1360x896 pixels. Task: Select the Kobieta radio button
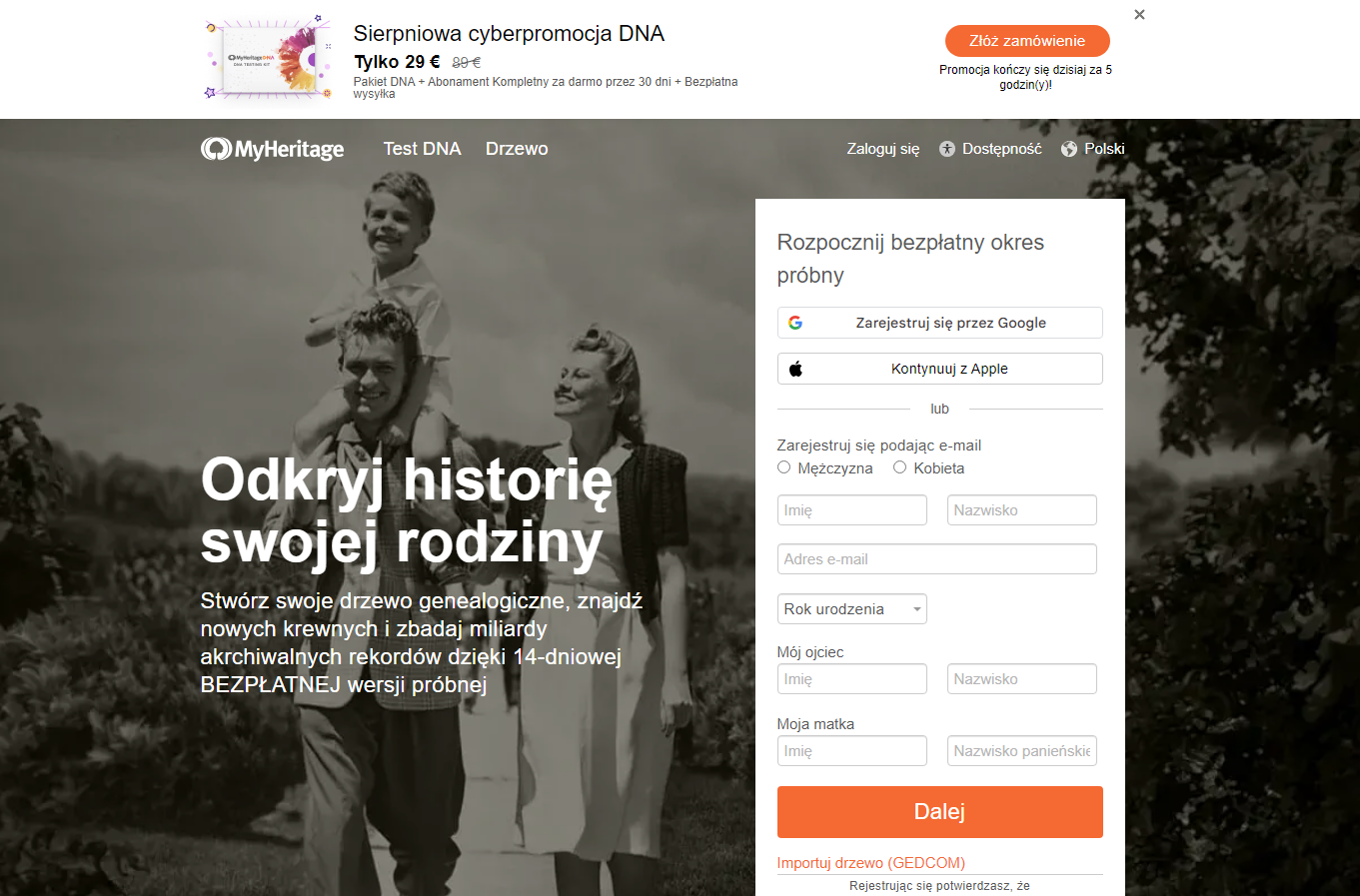[x=899, y=467]
